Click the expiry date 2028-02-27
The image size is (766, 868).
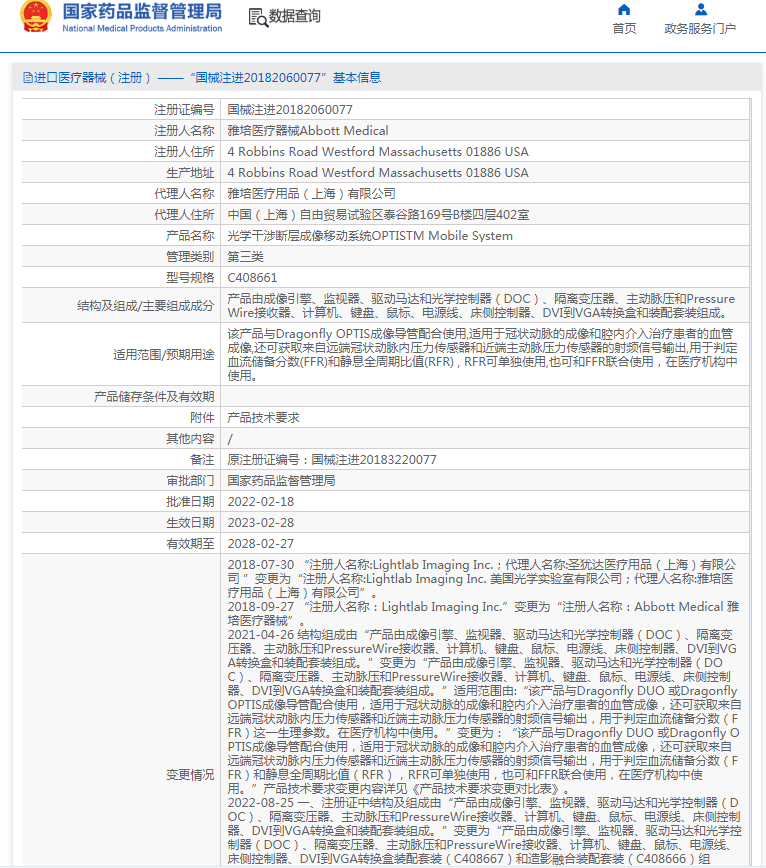point(261,544)
